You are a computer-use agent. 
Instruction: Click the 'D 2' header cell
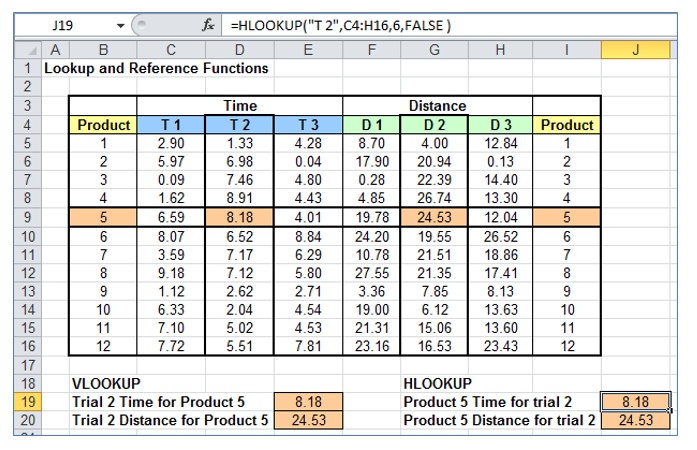434,125
